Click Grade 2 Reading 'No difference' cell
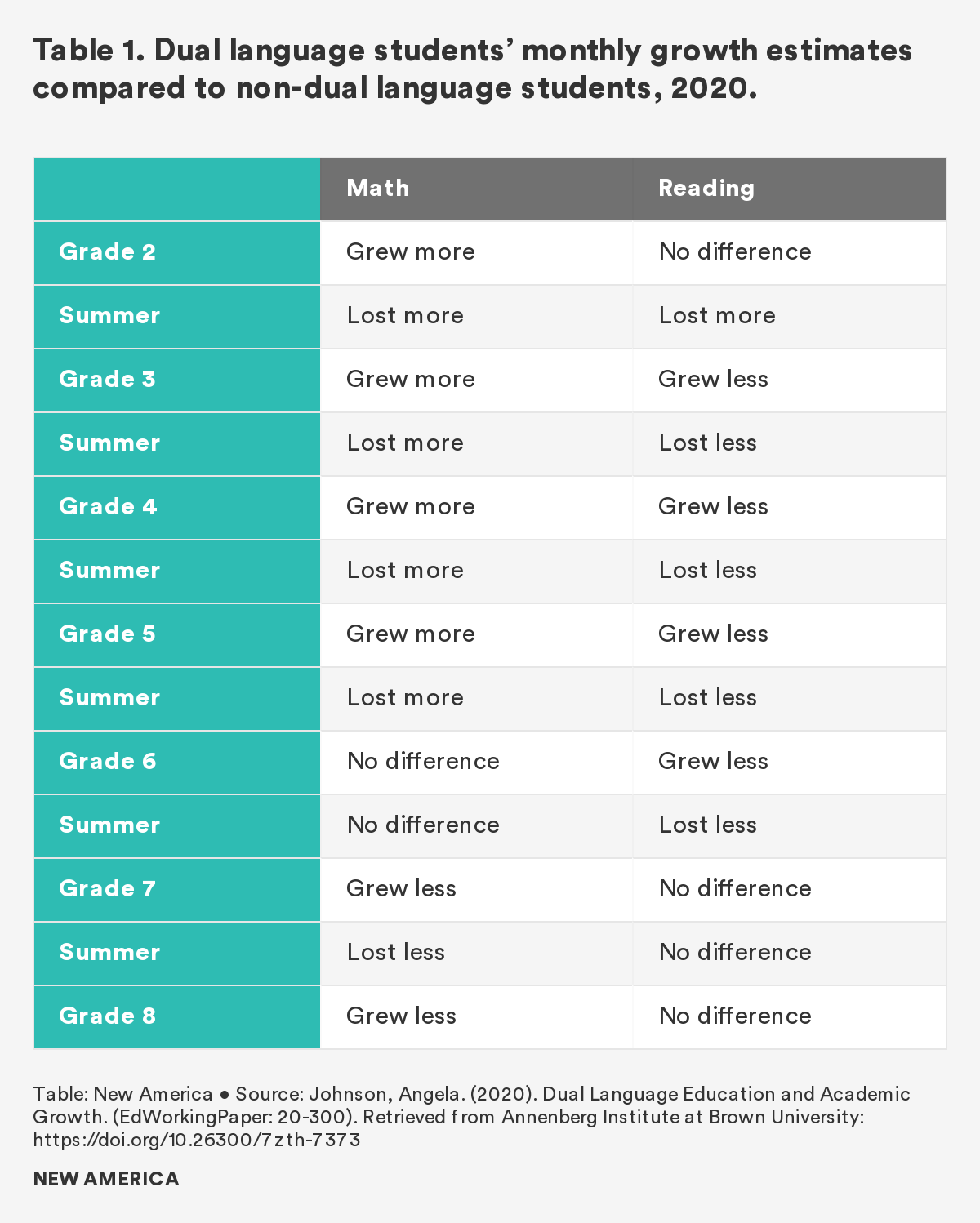Image resolution: width=980 pixels, height=1223 pixels. click(735, 252)
